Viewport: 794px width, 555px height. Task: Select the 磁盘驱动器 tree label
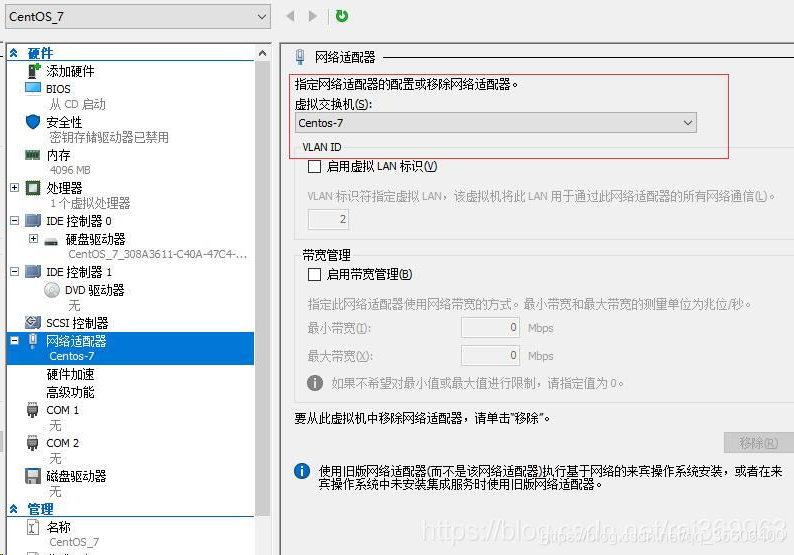click(76, 476)
